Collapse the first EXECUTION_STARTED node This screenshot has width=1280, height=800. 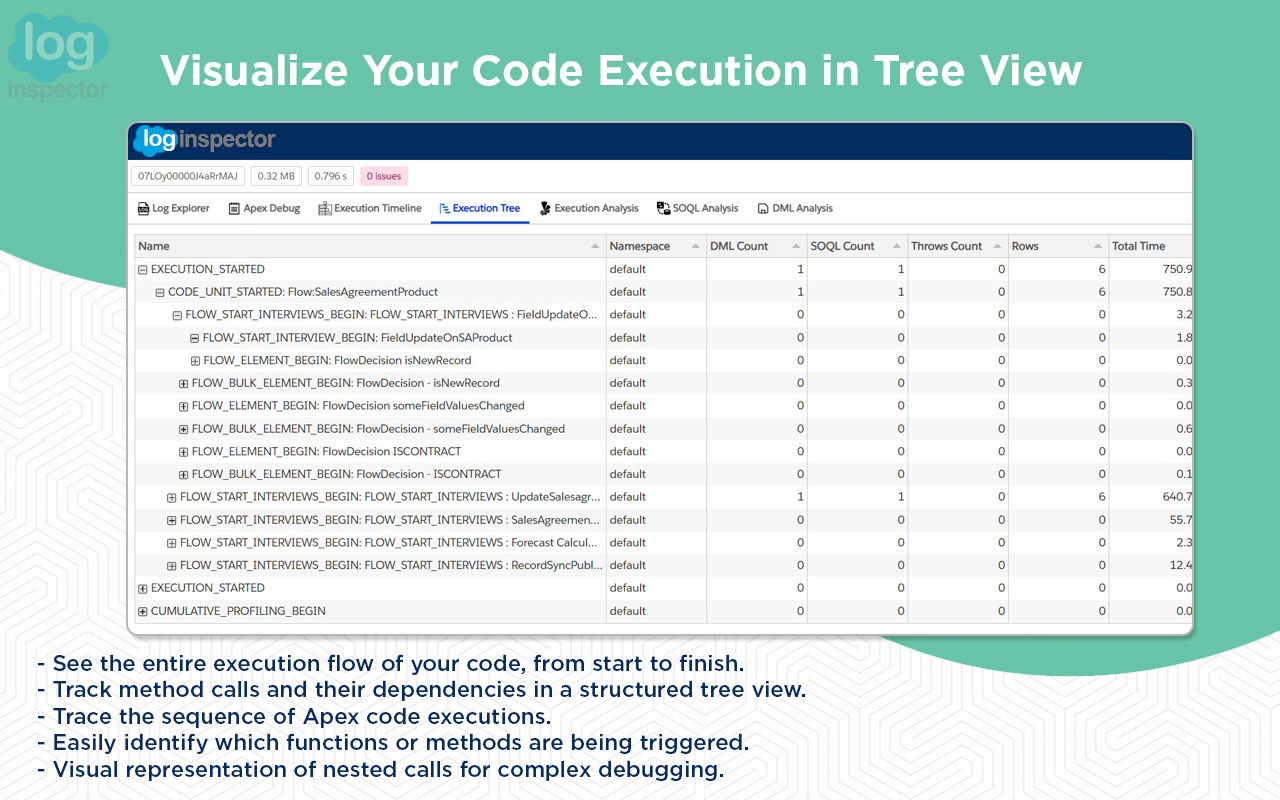click(142, 269)
